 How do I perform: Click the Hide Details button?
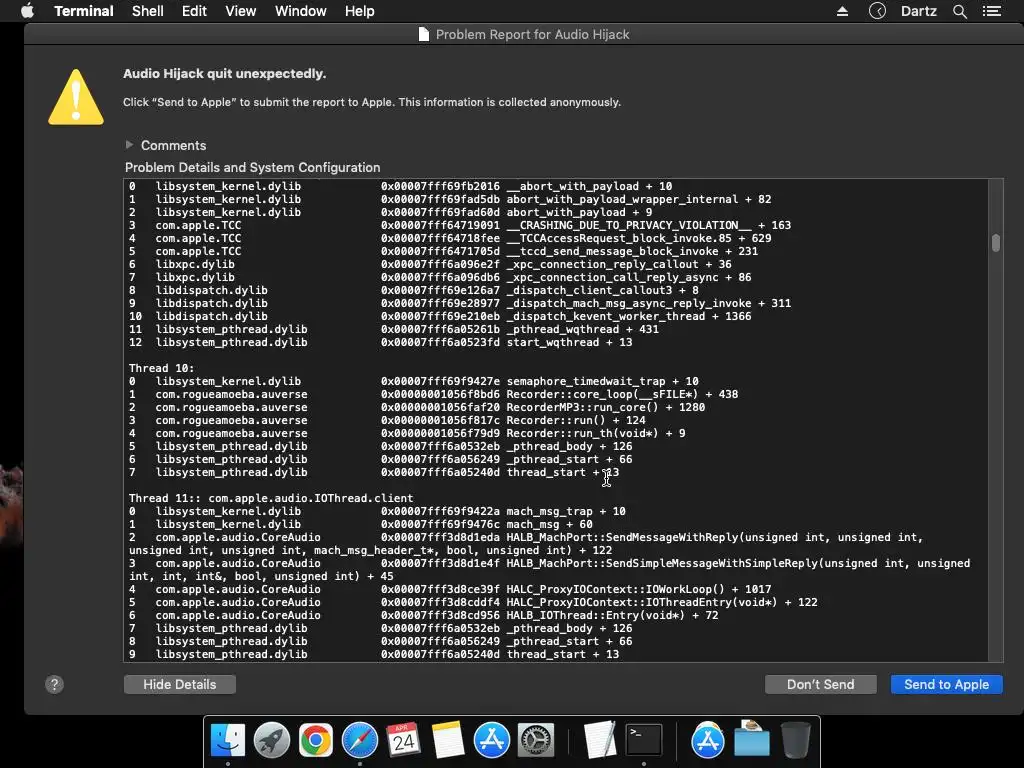[x=180, y=684]
